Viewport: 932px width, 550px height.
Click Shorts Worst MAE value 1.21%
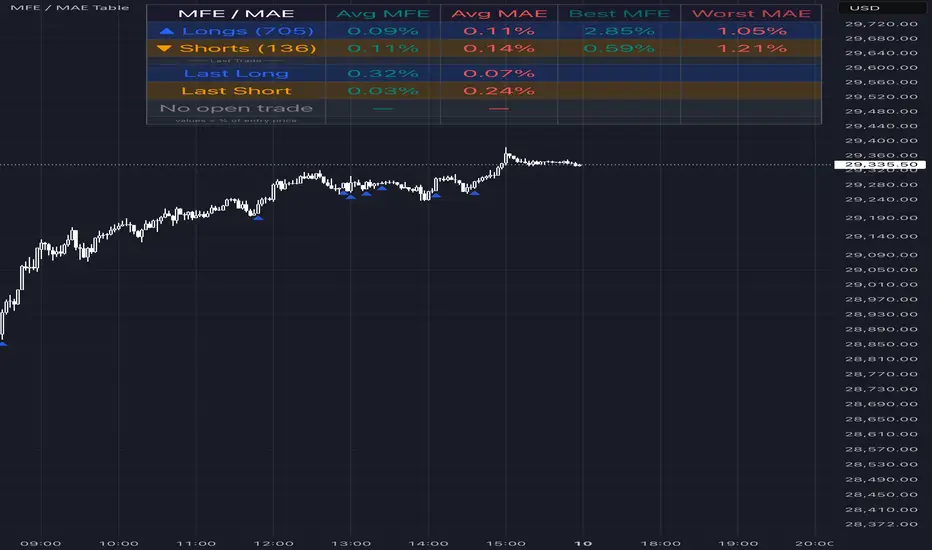(x=751, y=48)
